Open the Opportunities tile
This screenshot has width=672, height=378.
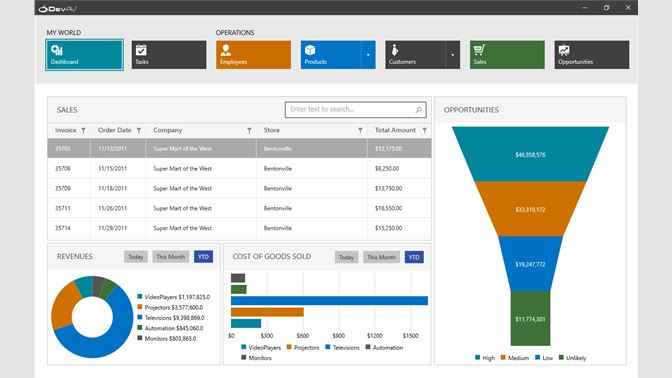point(592,55)
